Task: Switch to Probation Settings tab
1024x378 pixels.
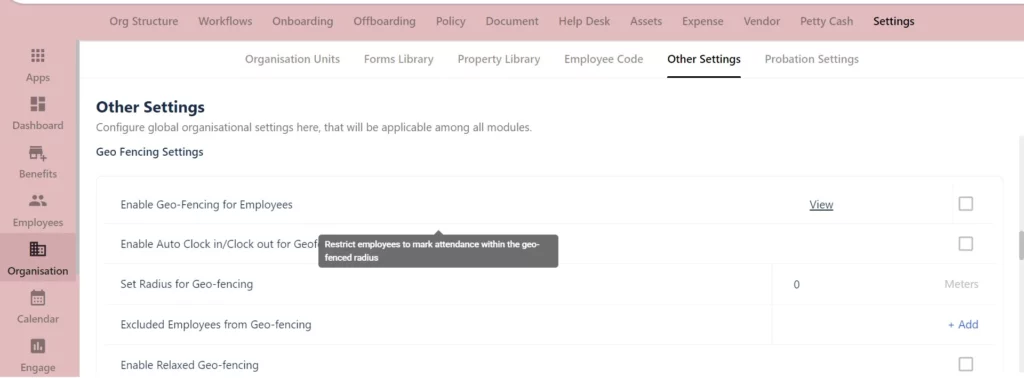Action: [x=812, y=59]
